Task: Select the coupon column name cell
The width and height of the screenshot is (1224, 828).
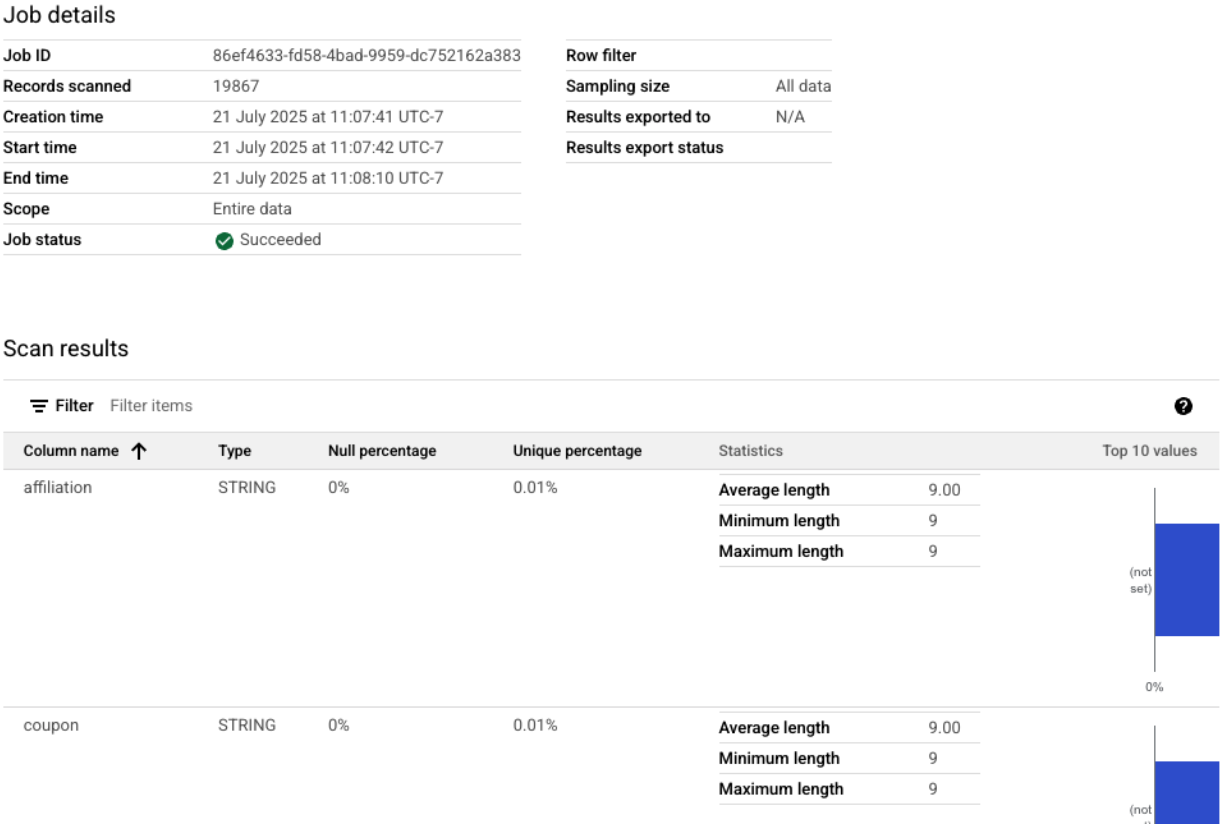Action: tap(51, 726)
